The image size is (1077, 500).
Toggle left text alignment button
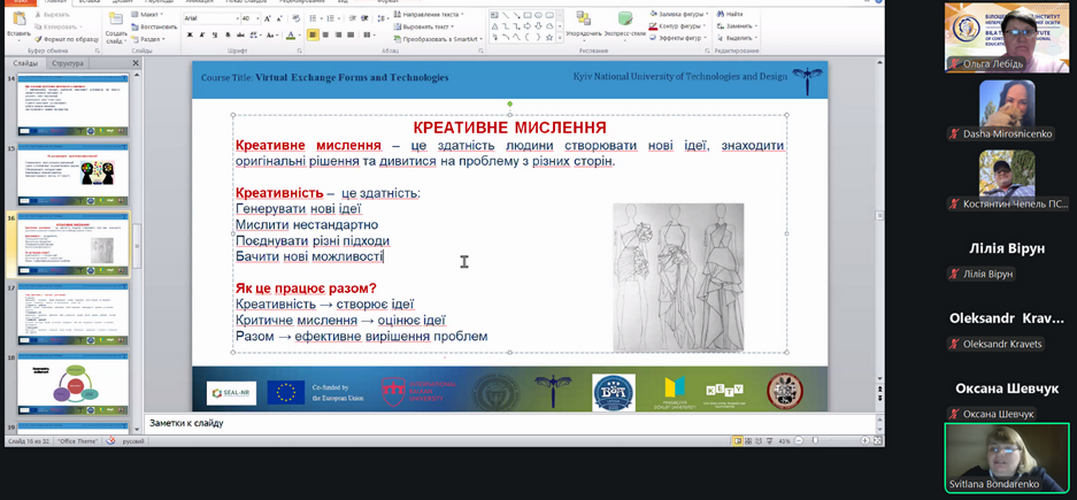(x=313, y=35)
